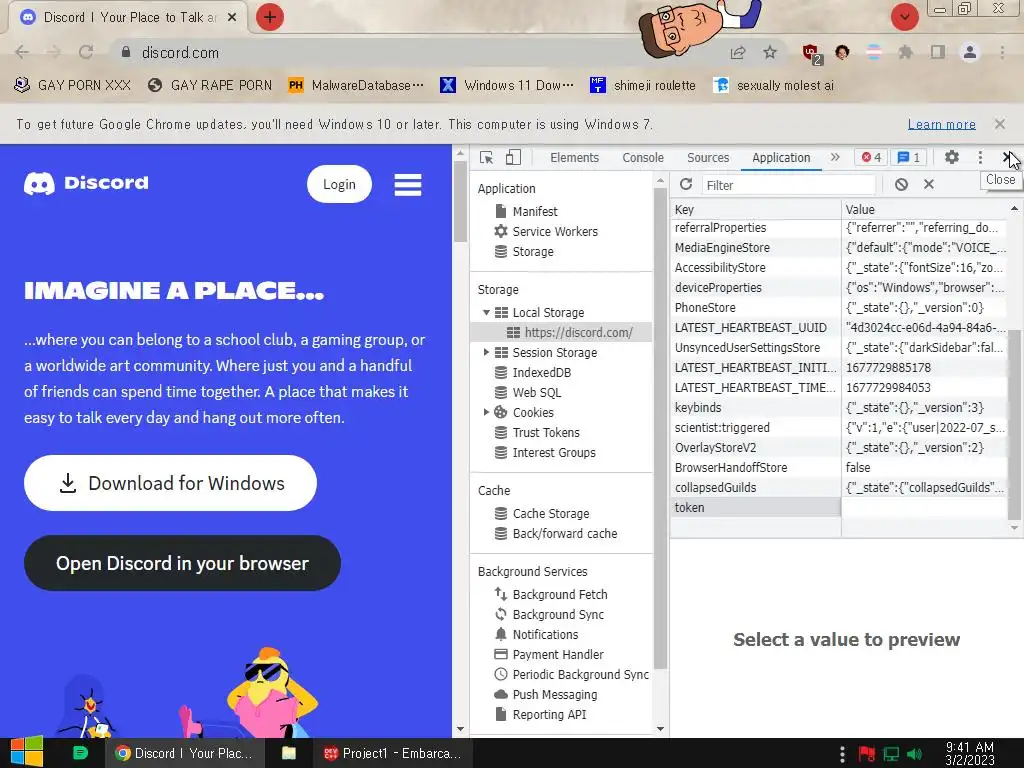Image resolution: width=1024 pixels, height=768 pixels.
Task: Select the token key row
Action: [839, 507]
